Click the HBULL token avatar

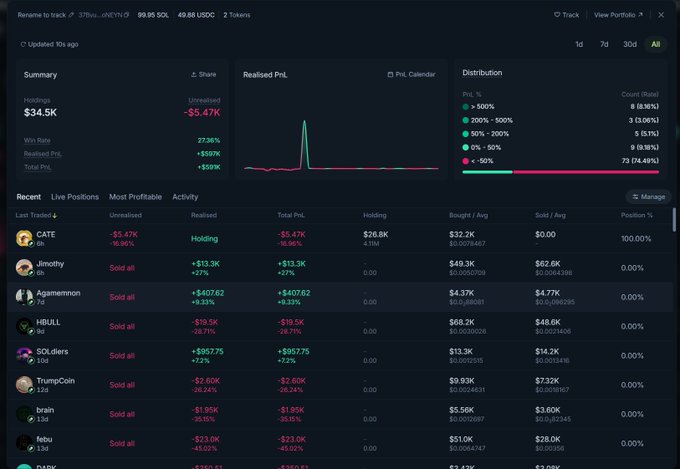tap(24, 326)
